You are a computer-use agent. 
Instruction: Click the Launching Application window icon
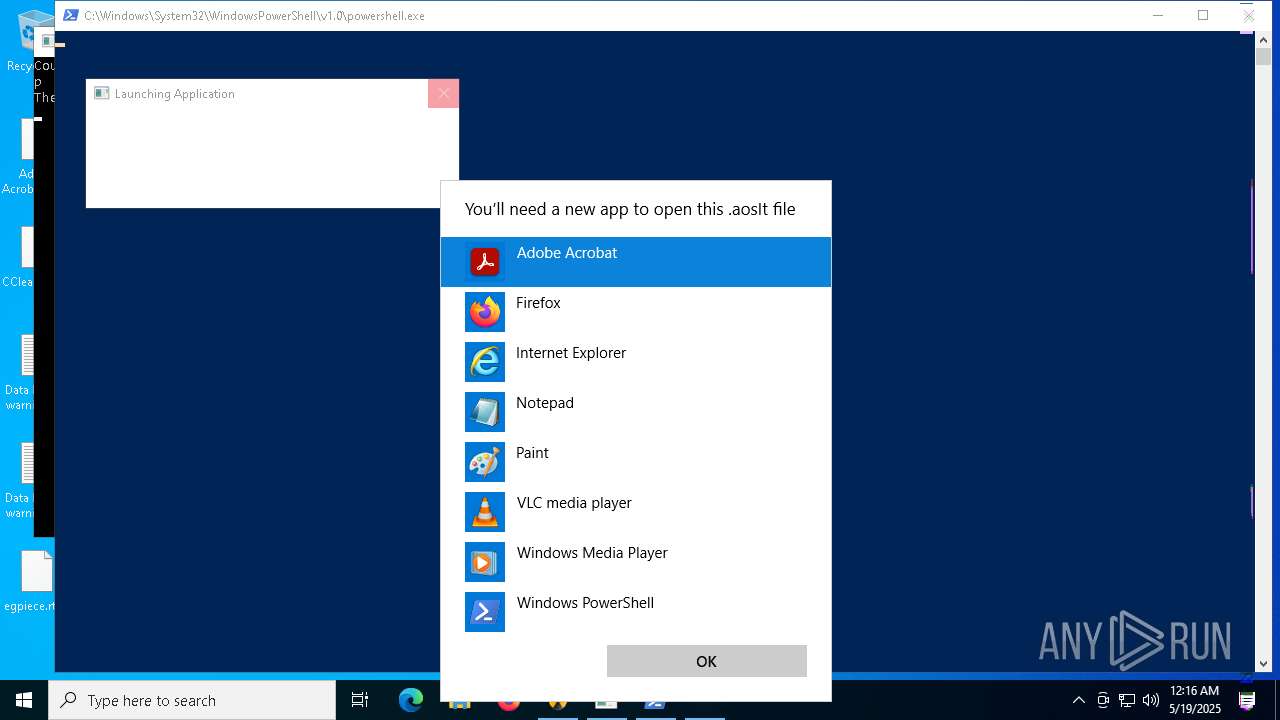pos(101,93)
